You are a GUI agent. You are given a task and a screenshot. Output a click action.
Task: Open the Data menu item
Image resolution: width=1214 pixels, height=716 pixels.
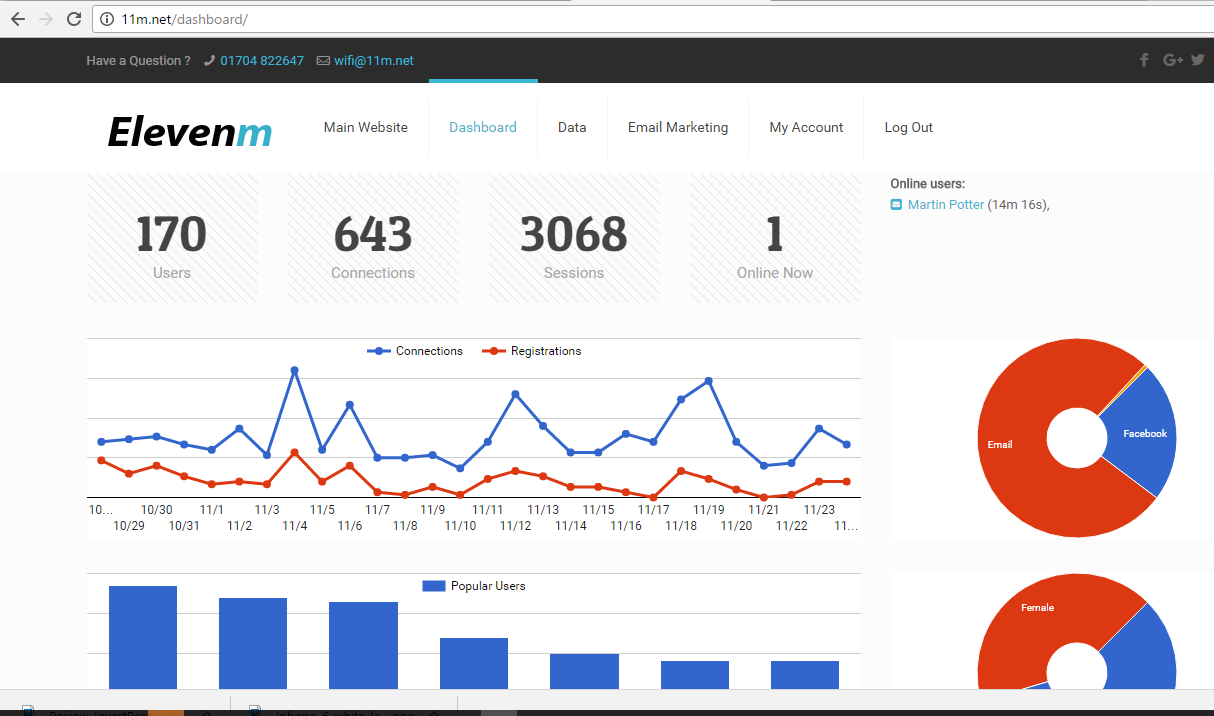[x=572, y=128]
